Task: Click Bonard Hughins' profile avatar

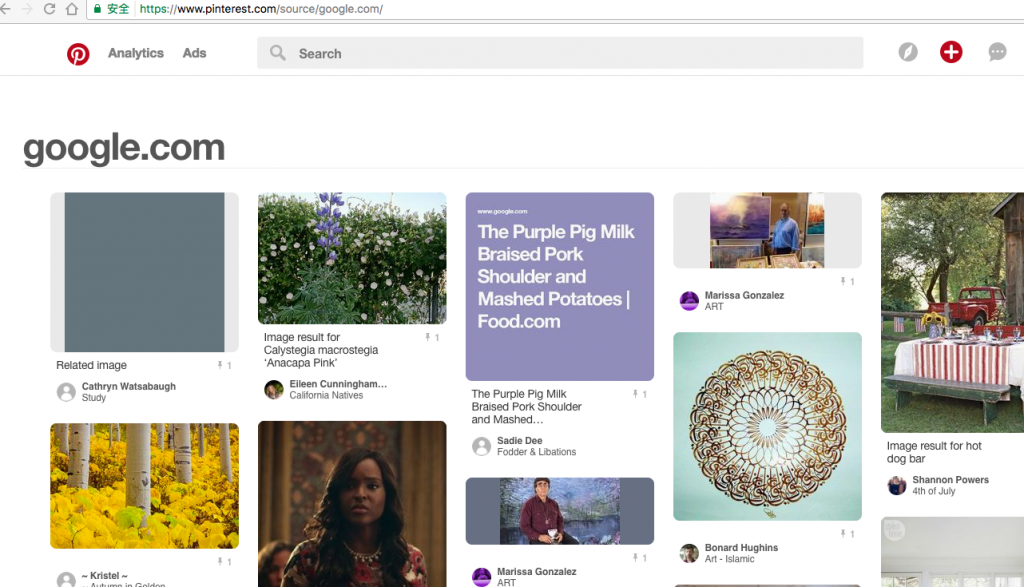Action: coord(689,554)
